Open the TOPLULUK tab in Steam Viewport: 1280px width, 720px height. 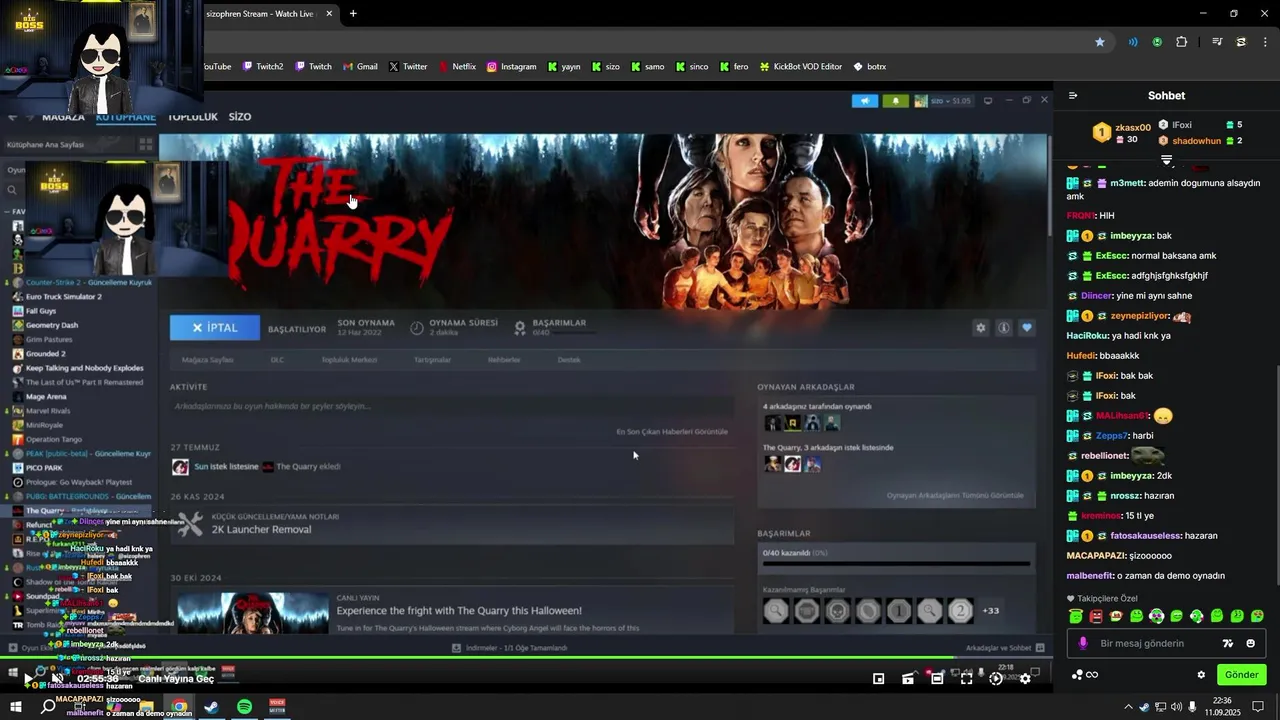point(192,117)
